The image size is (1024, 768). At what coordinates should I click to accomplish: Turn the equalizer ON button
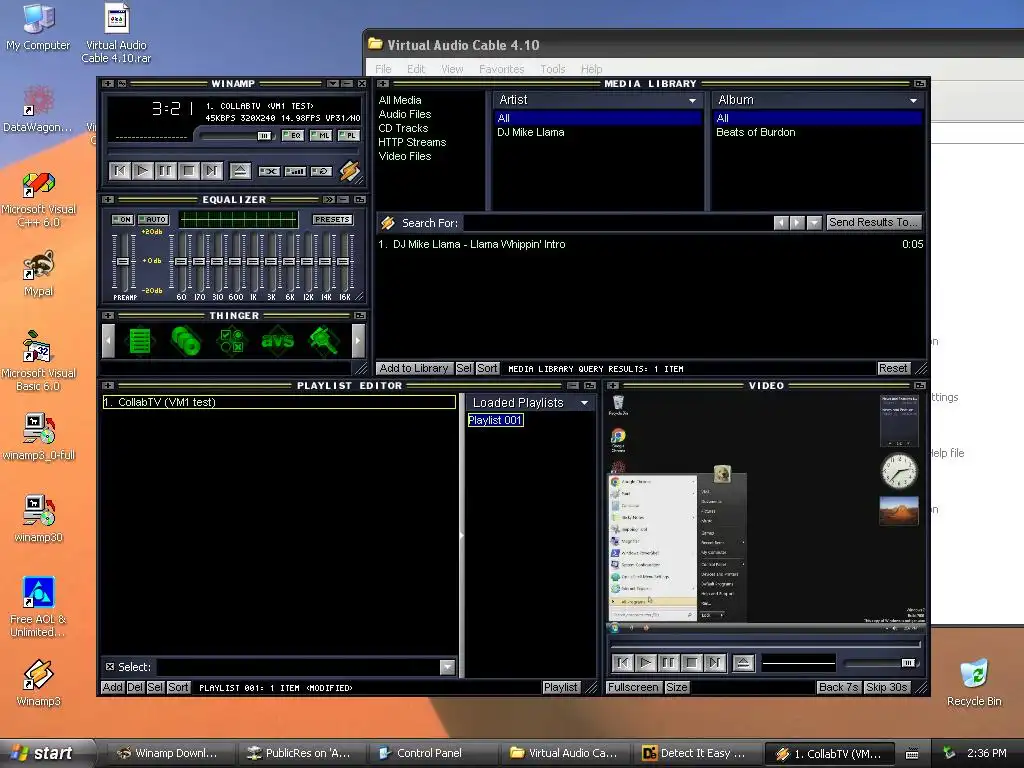(x=122, y=219)
